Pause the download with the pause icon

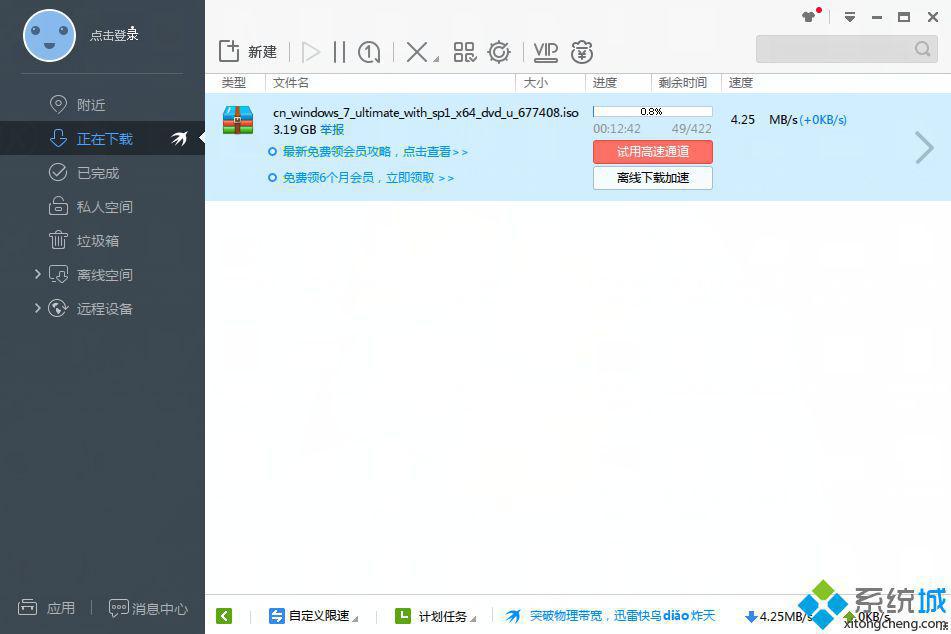coord(339,52)
